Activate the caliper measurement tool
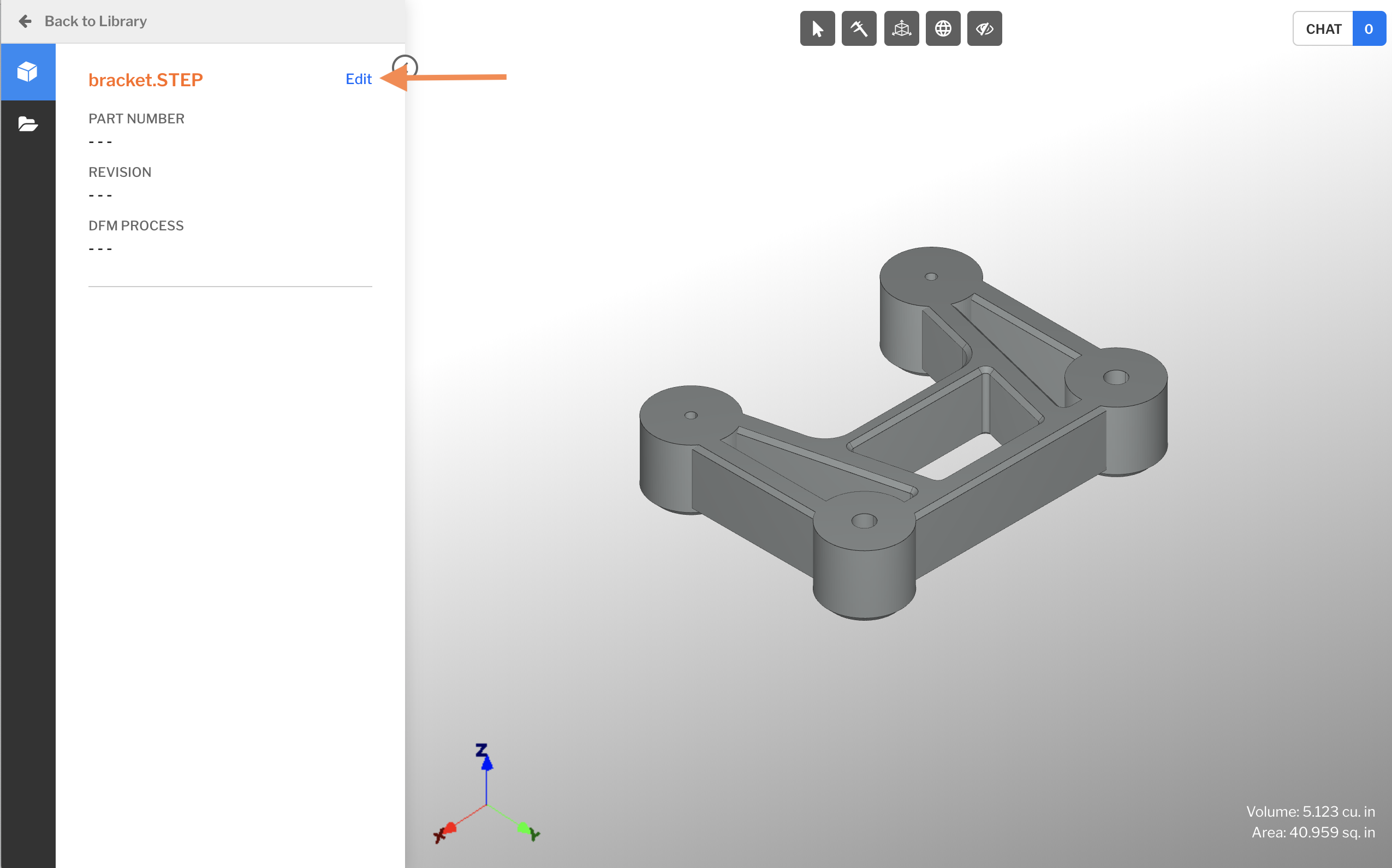1392x868 pixels. (859, 28)
